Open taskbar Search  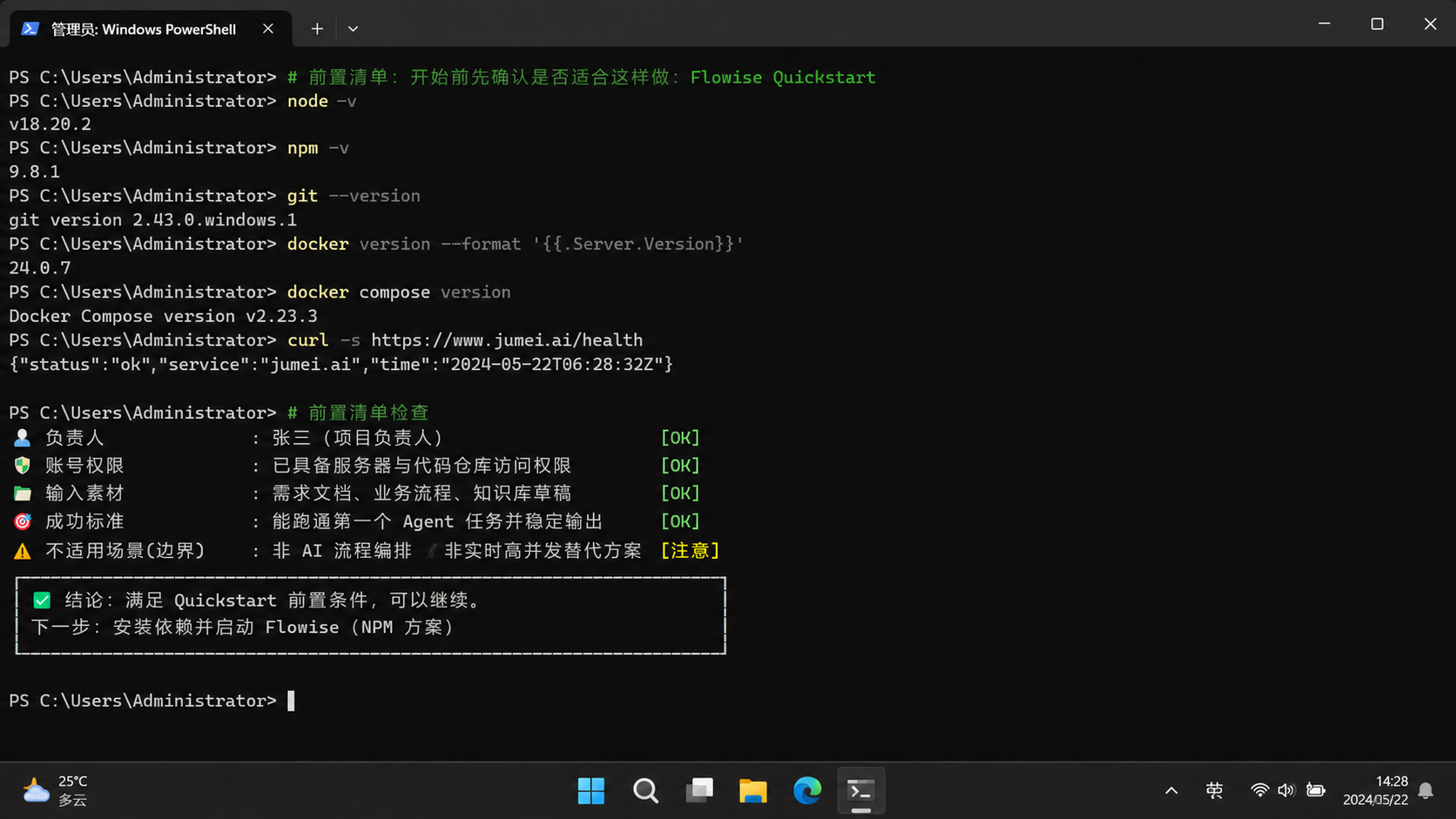coord(645,791)
